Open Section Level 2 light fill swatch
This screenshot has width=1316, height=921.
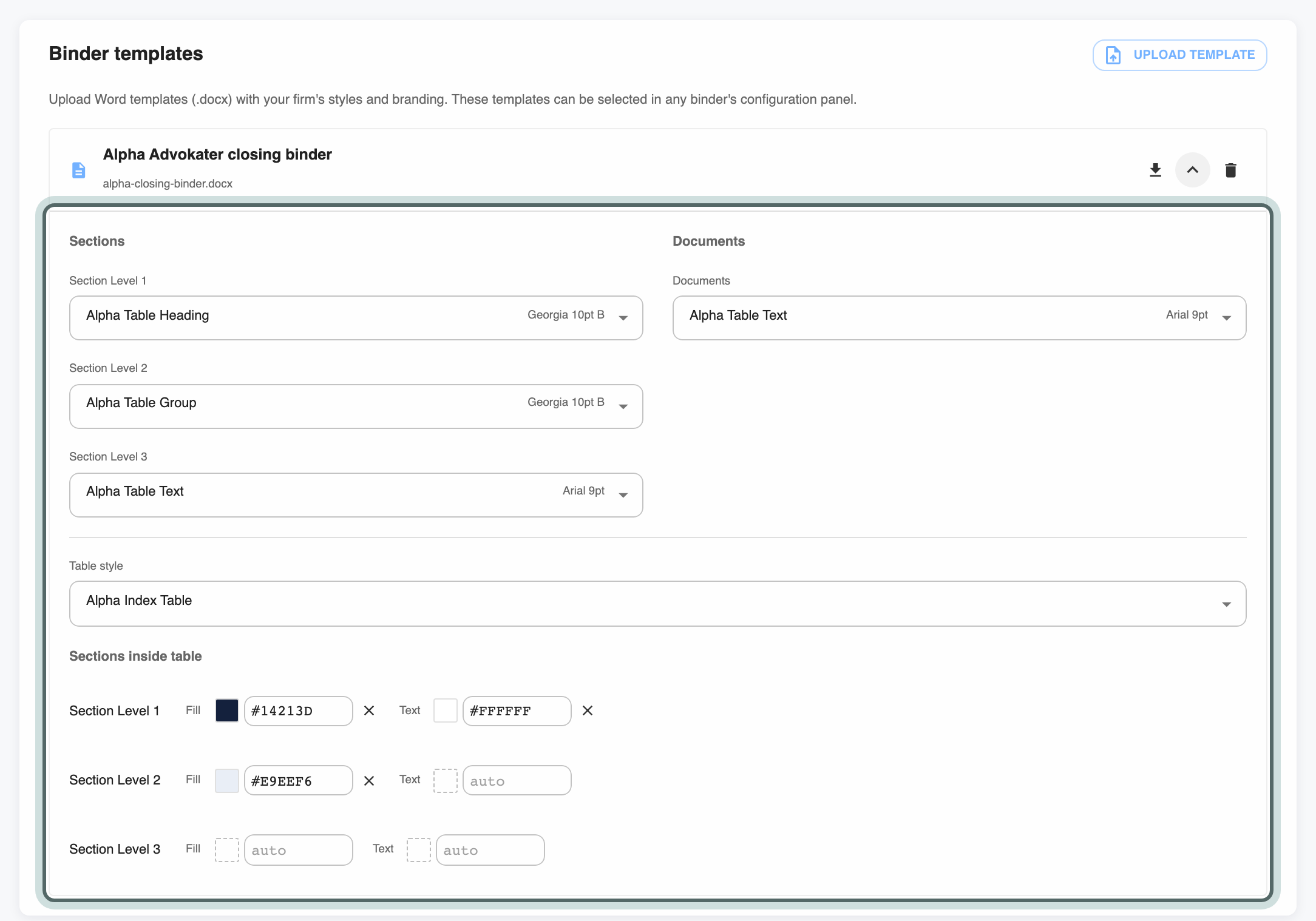tap(227, 781)
